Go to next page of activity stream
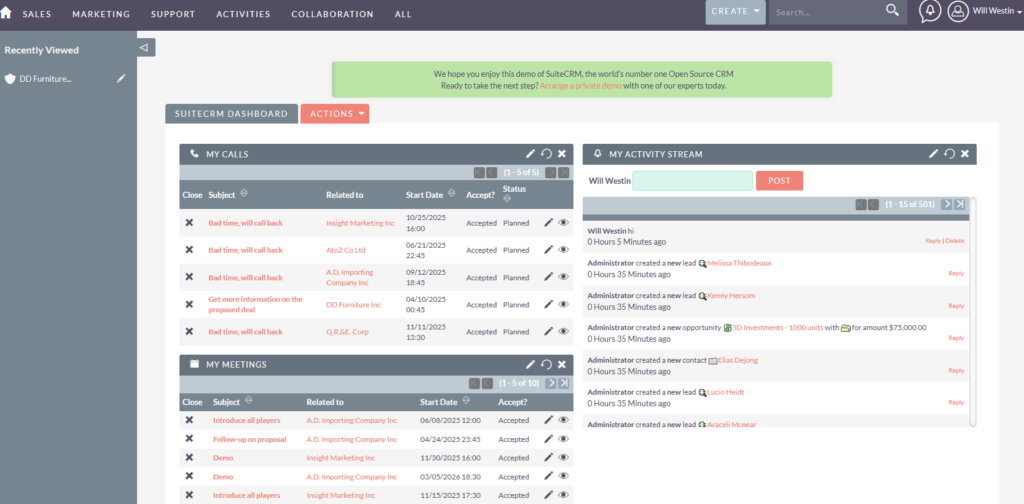 [x=946, y=204]
